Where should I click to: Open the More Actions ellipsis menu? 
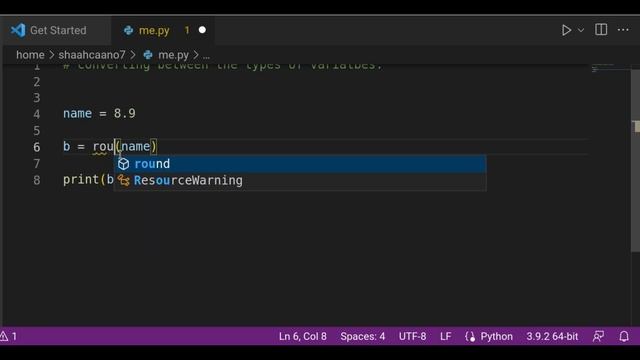pos(623,30)
